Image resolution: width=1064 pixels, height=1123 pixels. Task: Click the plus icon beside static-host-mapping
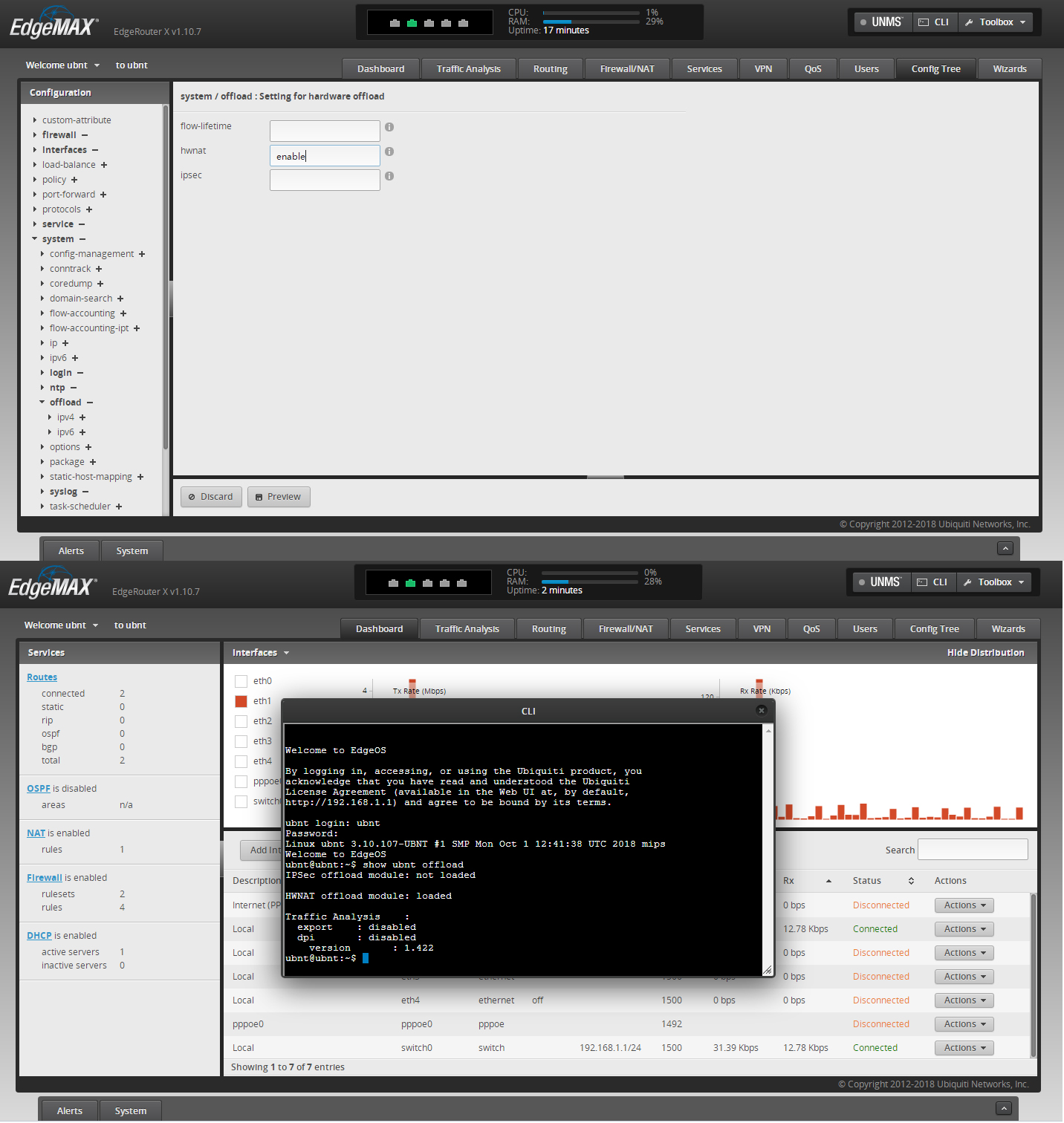click(140, 477)
